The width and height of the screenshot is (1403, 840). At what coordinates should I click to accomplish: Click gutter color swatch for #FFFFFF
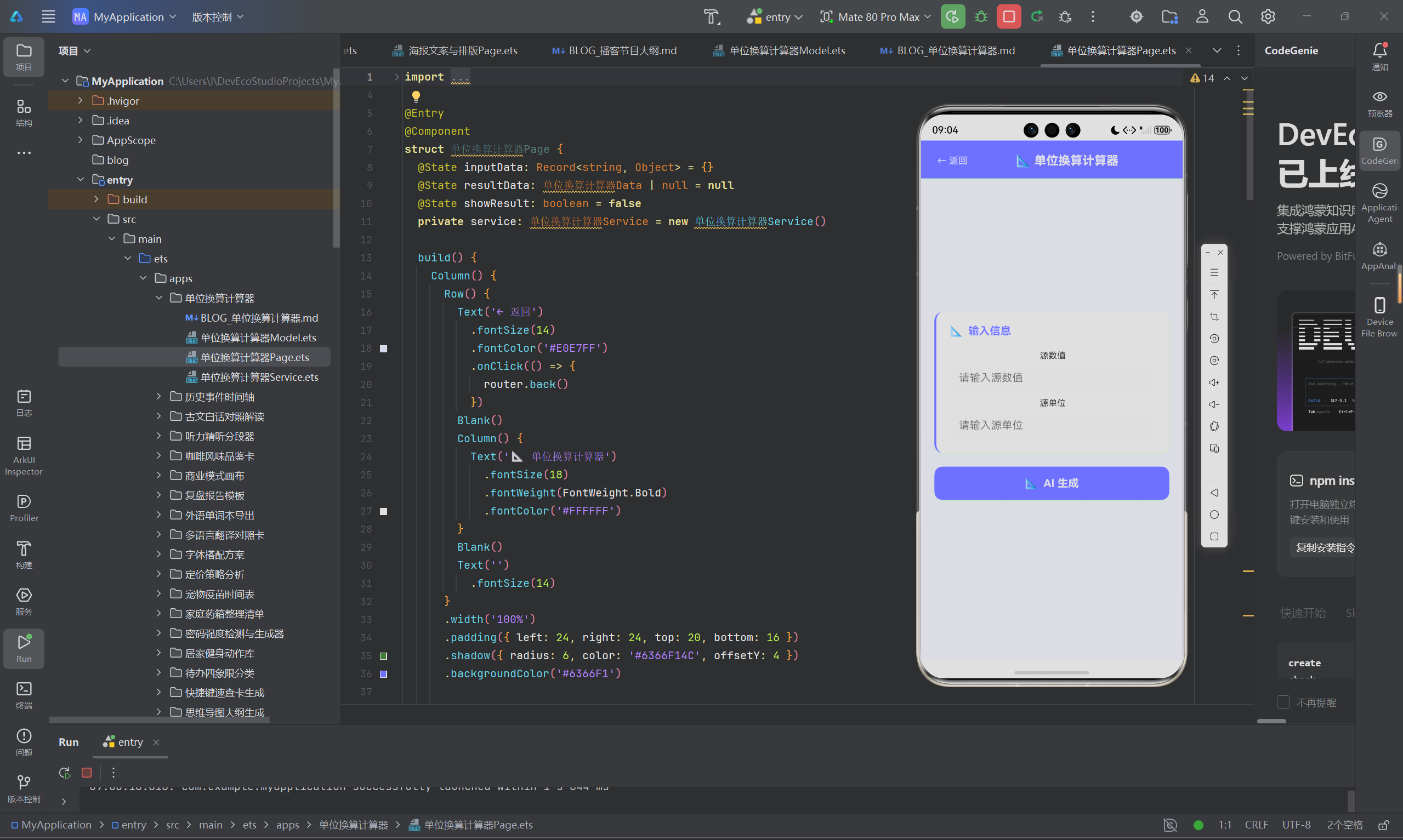pos(383,511)
